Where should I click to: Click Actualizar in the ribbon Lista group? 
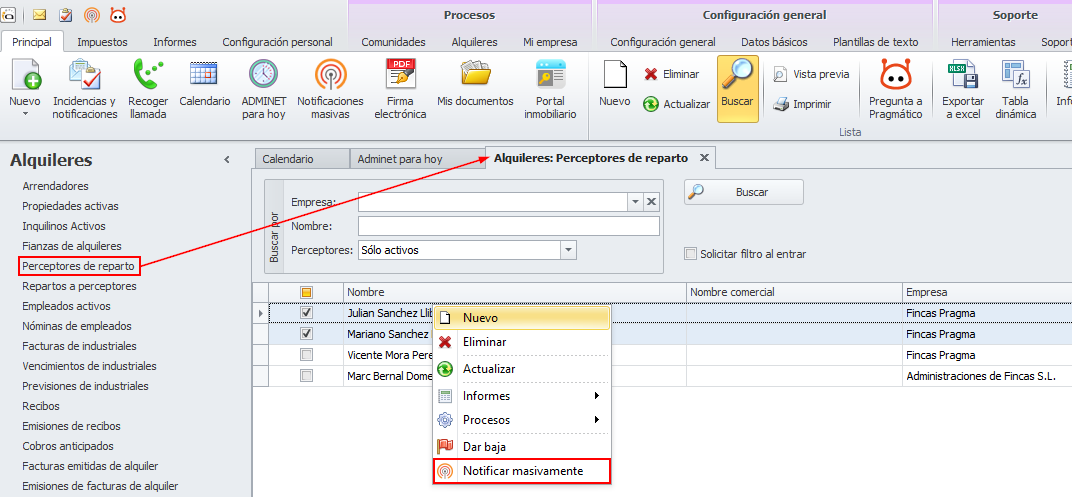pyautogui.click(x=676, y=105)
